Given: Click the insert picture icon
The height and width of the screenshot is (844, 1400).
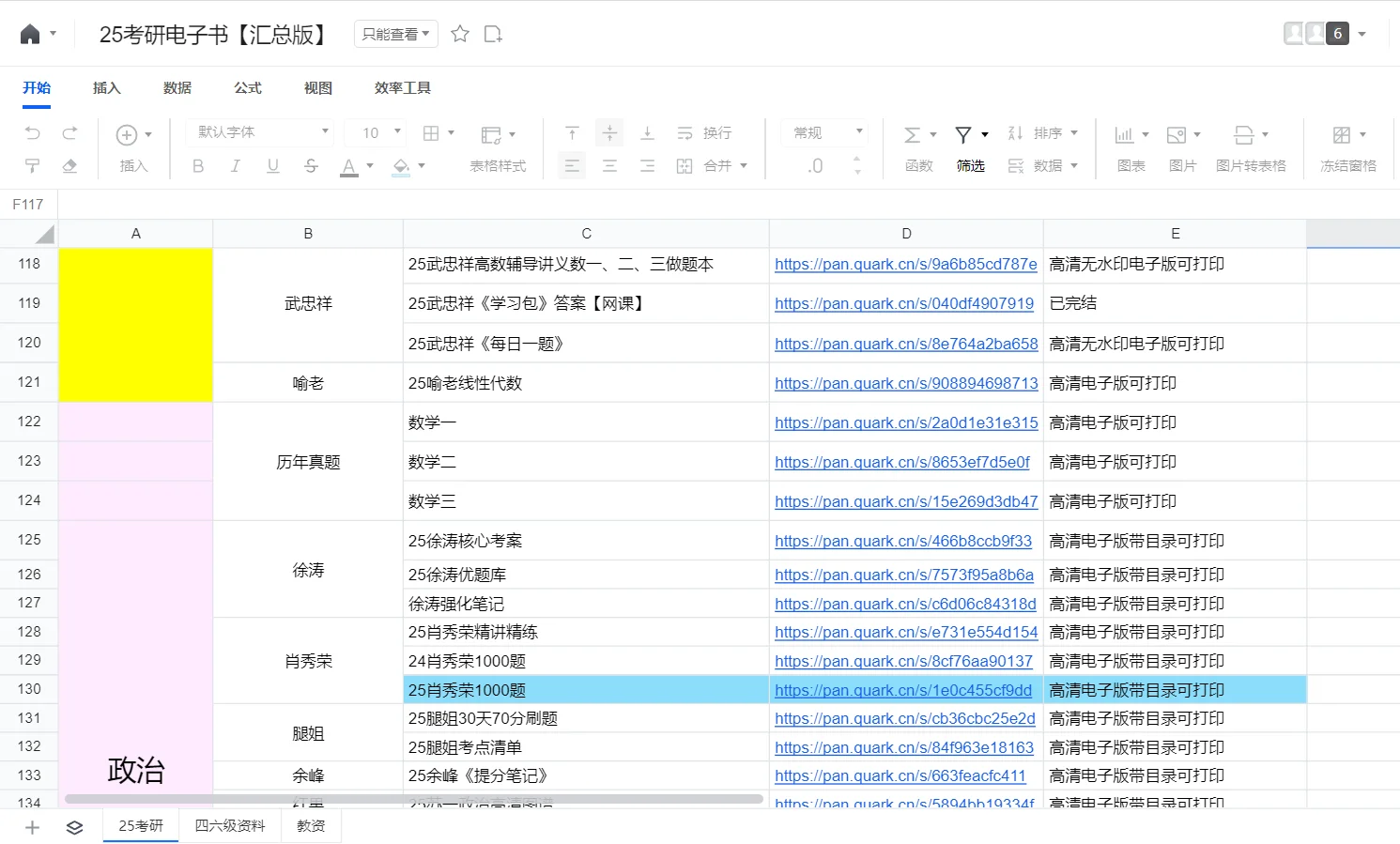Looking at the screenshot, I should click(1177, 135).
